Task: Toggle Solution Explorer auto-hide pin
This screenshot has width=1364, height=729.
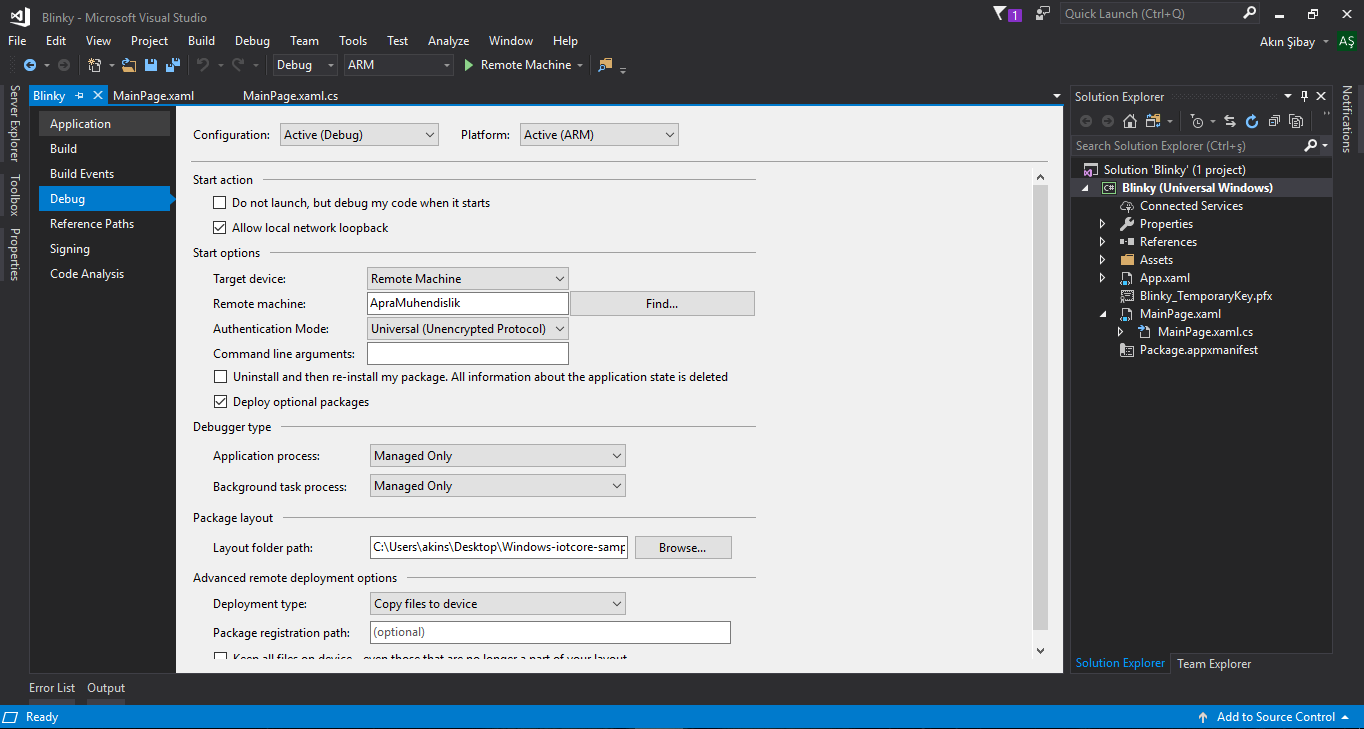Action: click(x=1304, y=96)
